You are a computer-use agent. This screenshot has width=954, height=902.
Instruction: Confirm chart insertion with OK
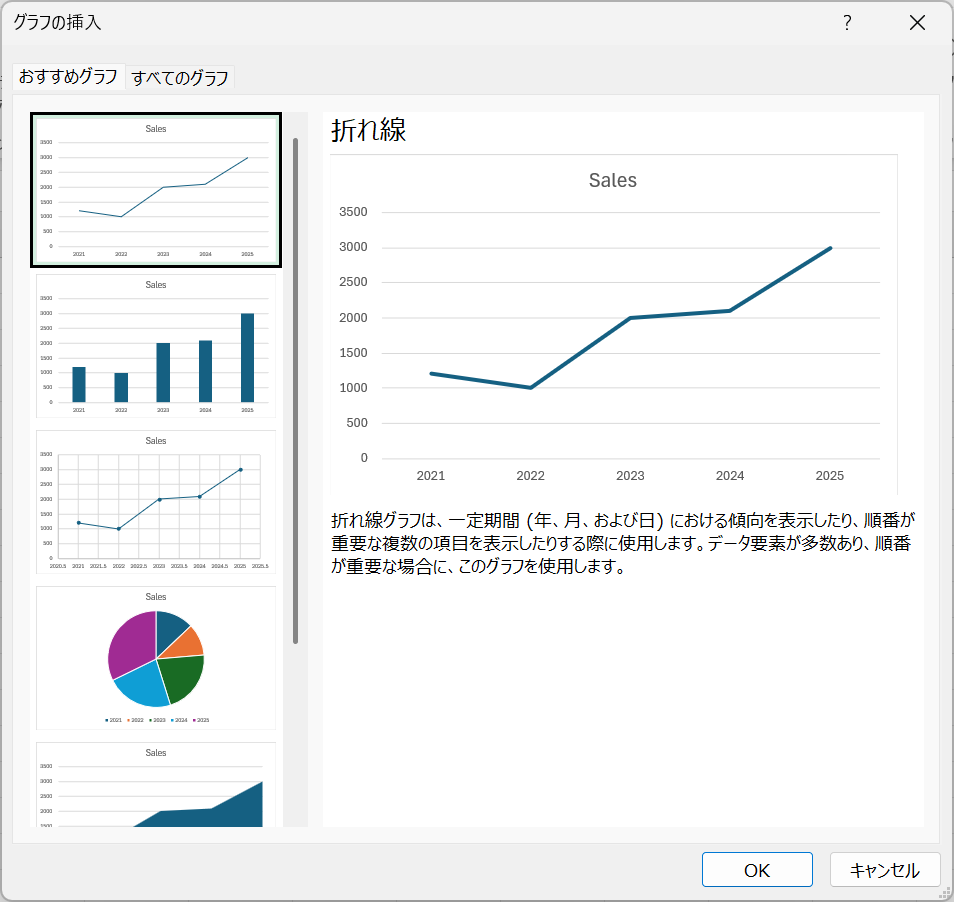click(x=756, y=870)
